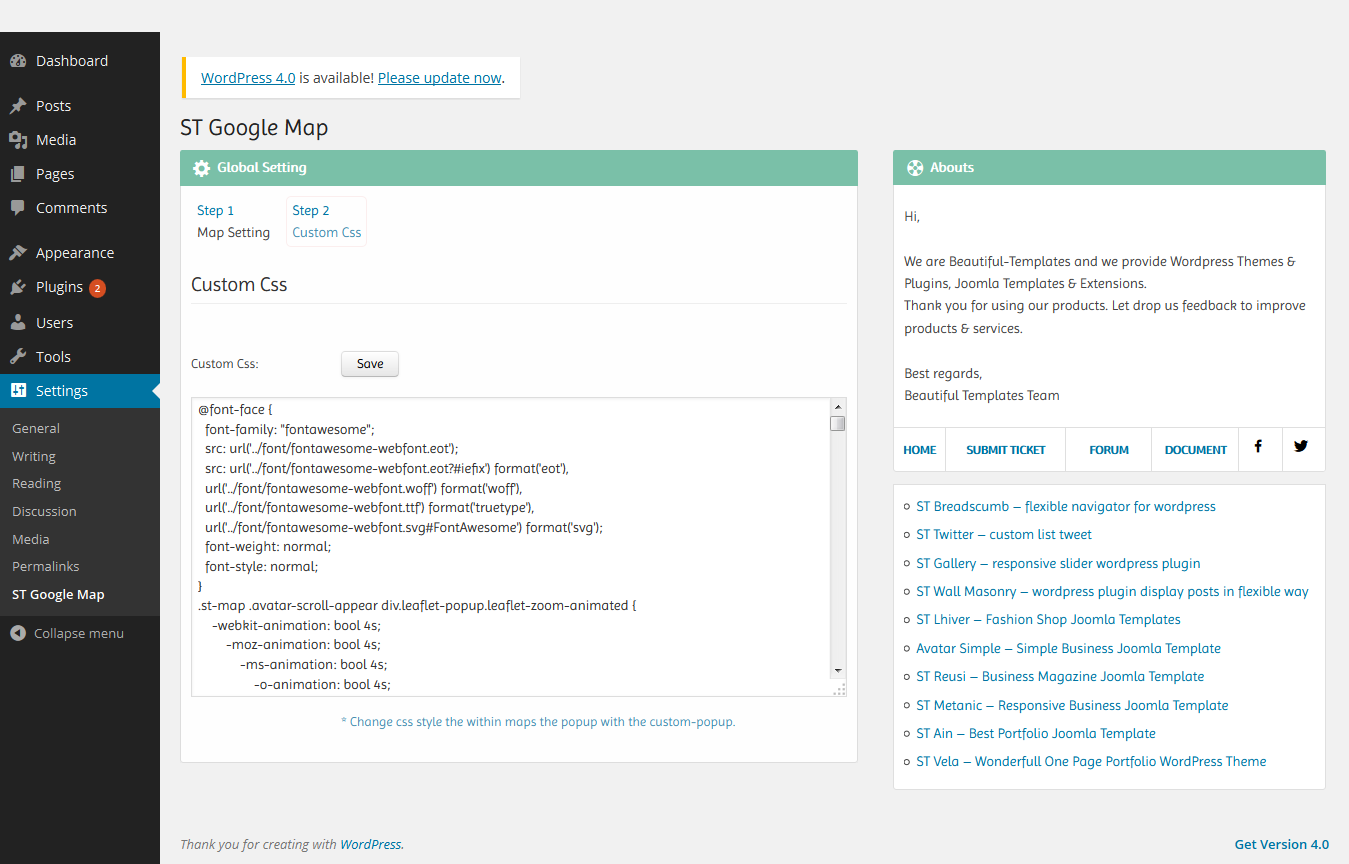Click the Media library icon
The width and height of the screenshot is (1349, 864).
[x=18, y=140]
